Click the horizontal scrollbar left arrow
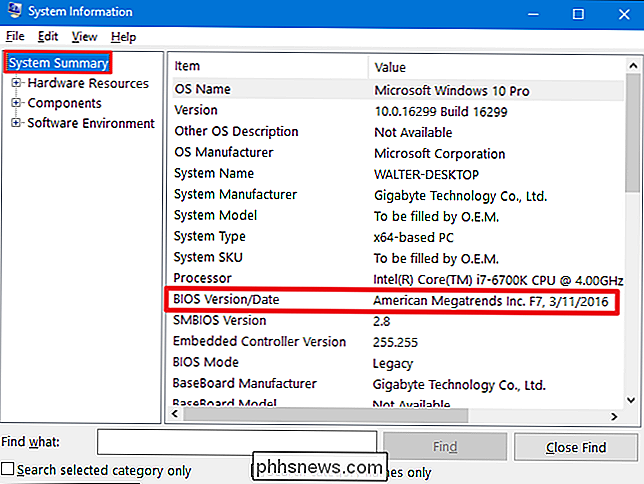 tap(175, 414)
